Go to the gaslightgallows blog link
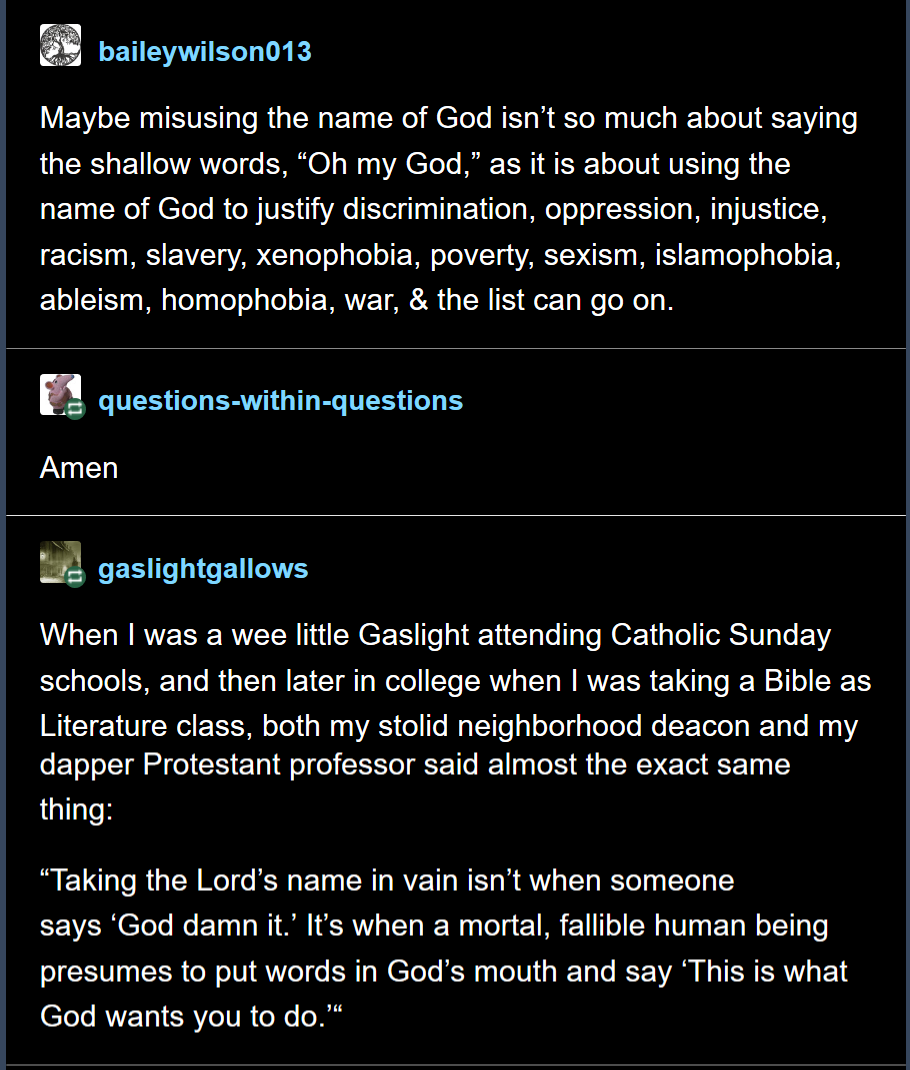The image size is (910, 1070). (203, 568)
